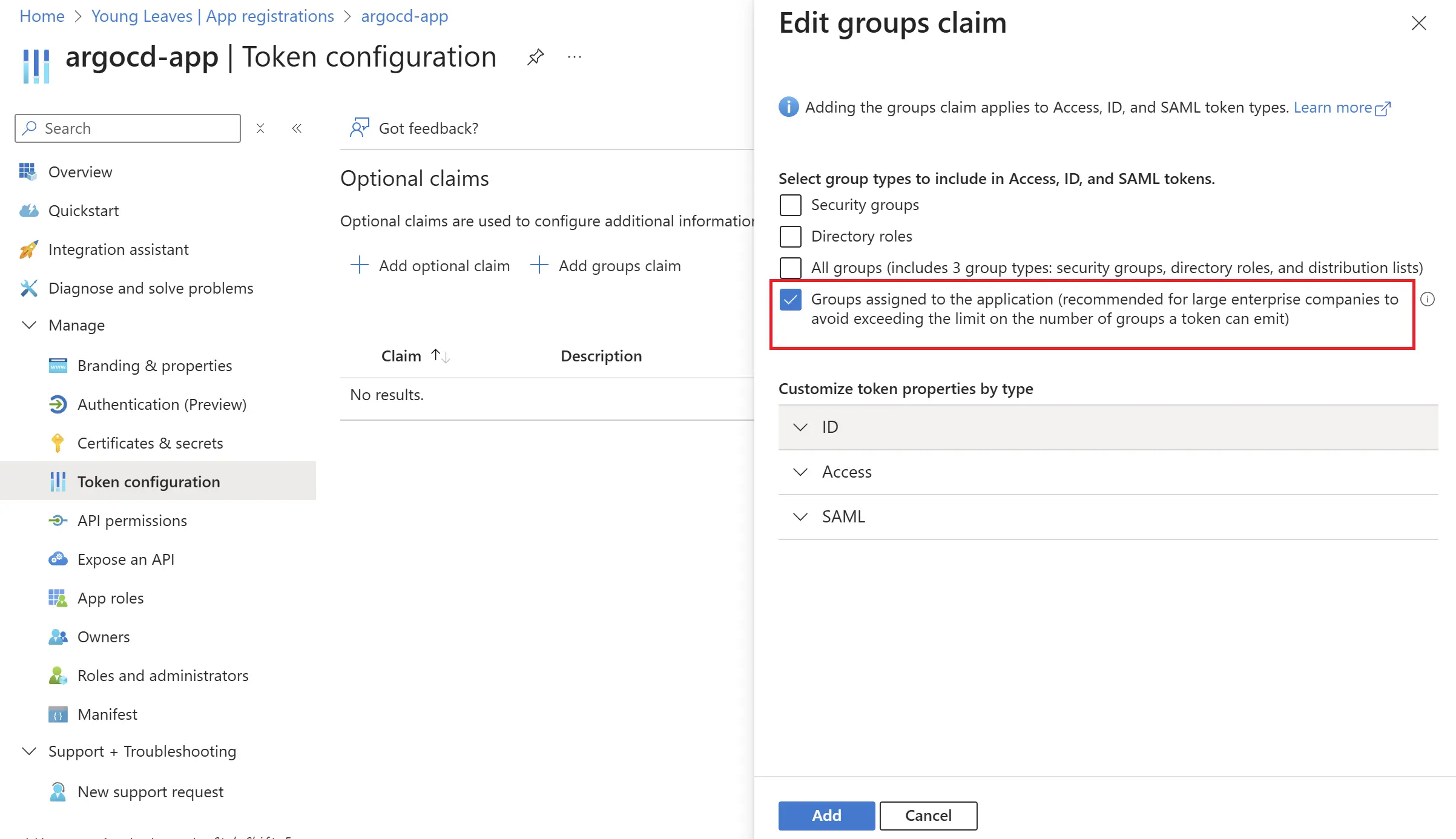The image size is (1456, 839).
Task: Click the App roles icon
Action: (x=58, y=598)
